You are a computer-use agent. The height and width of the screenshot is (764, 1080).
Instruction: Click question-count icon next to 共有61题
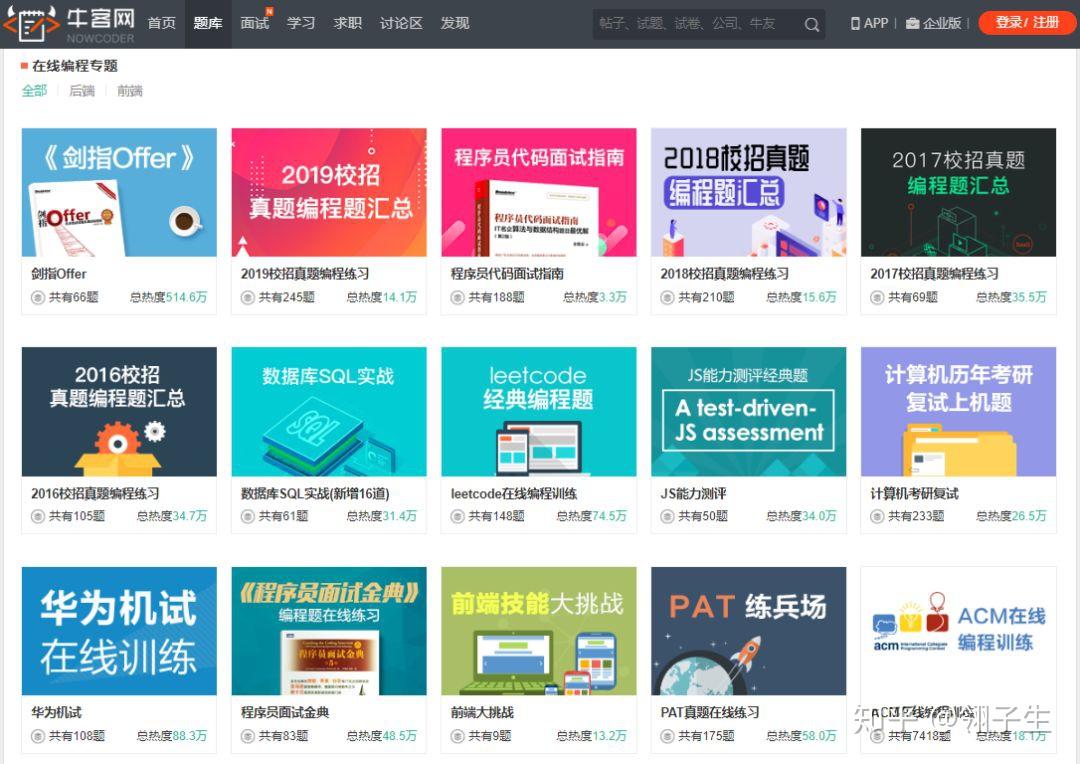point(247,517)
